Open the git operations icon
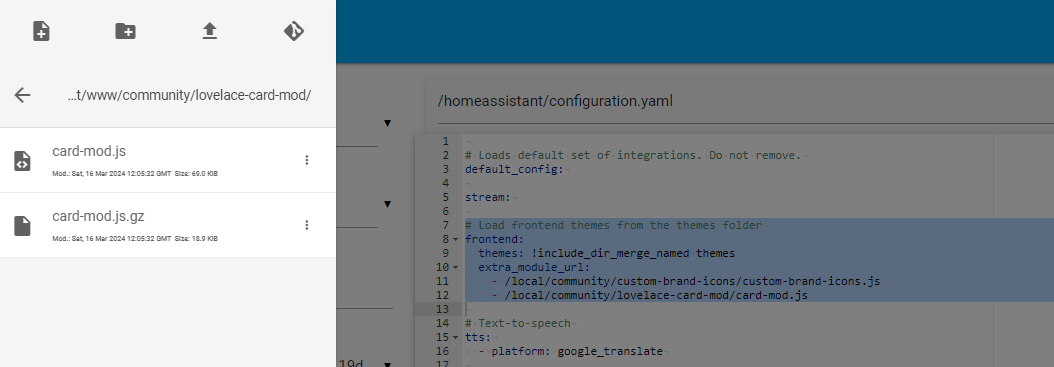 (294, 31)
